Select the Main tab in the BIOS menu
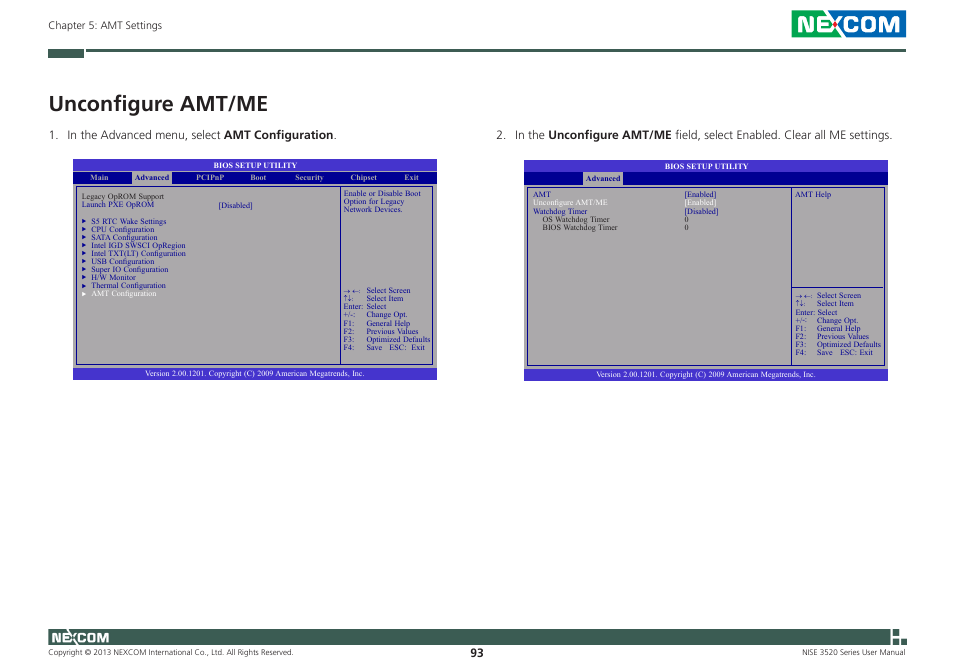 click(99, 178)
